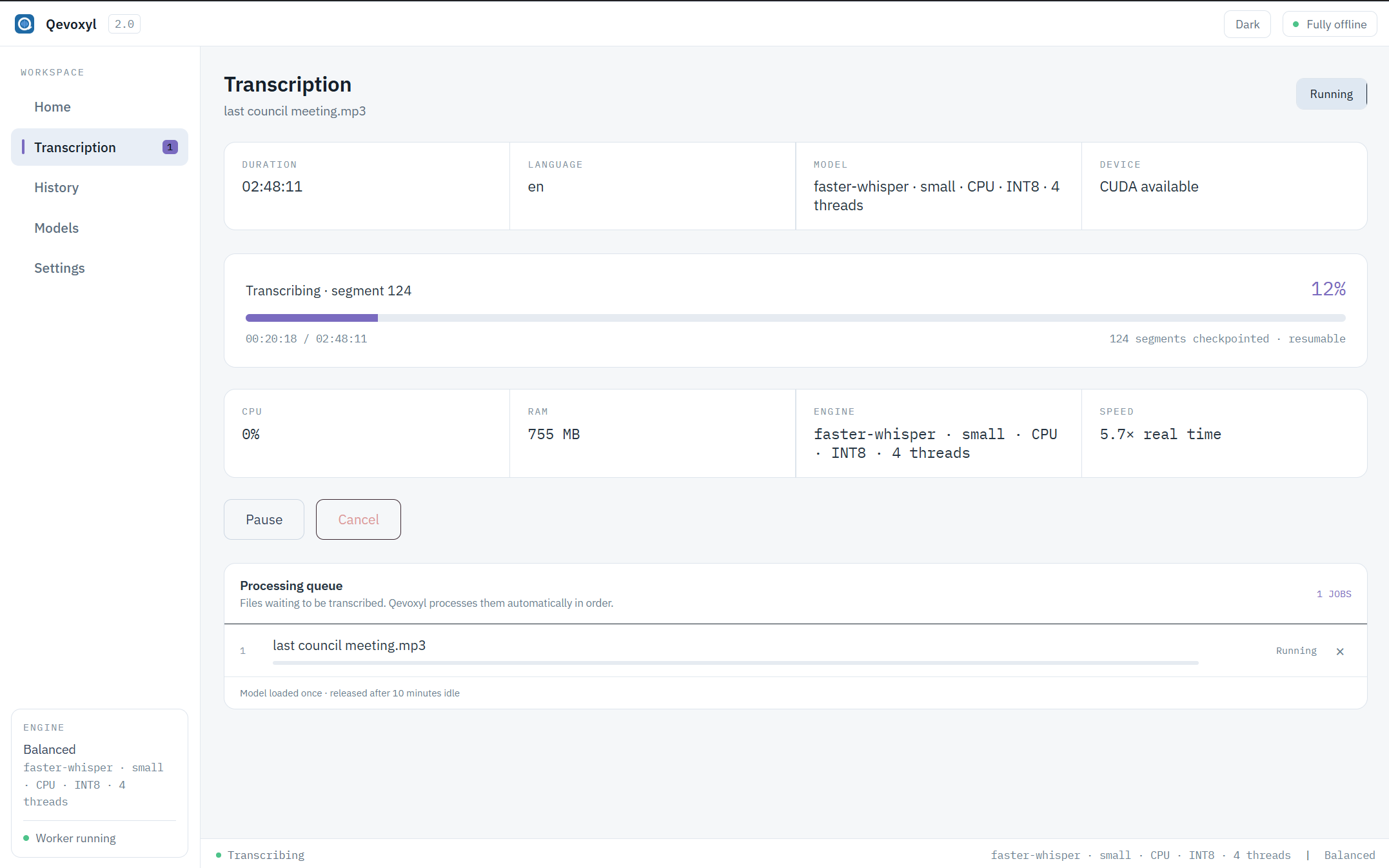Click the 1 JOBS counter
The image size is (1389, 868).
(1334, 594)
